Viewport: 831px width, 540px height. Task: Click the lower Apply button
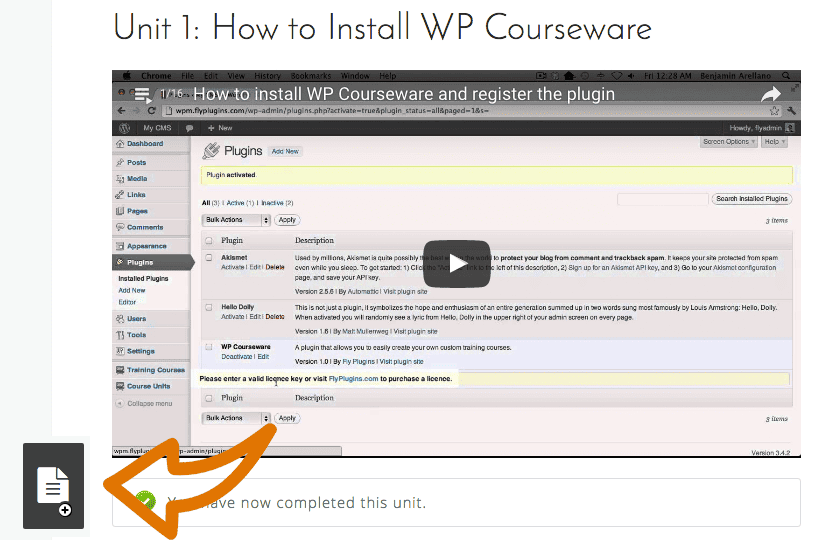287,418
